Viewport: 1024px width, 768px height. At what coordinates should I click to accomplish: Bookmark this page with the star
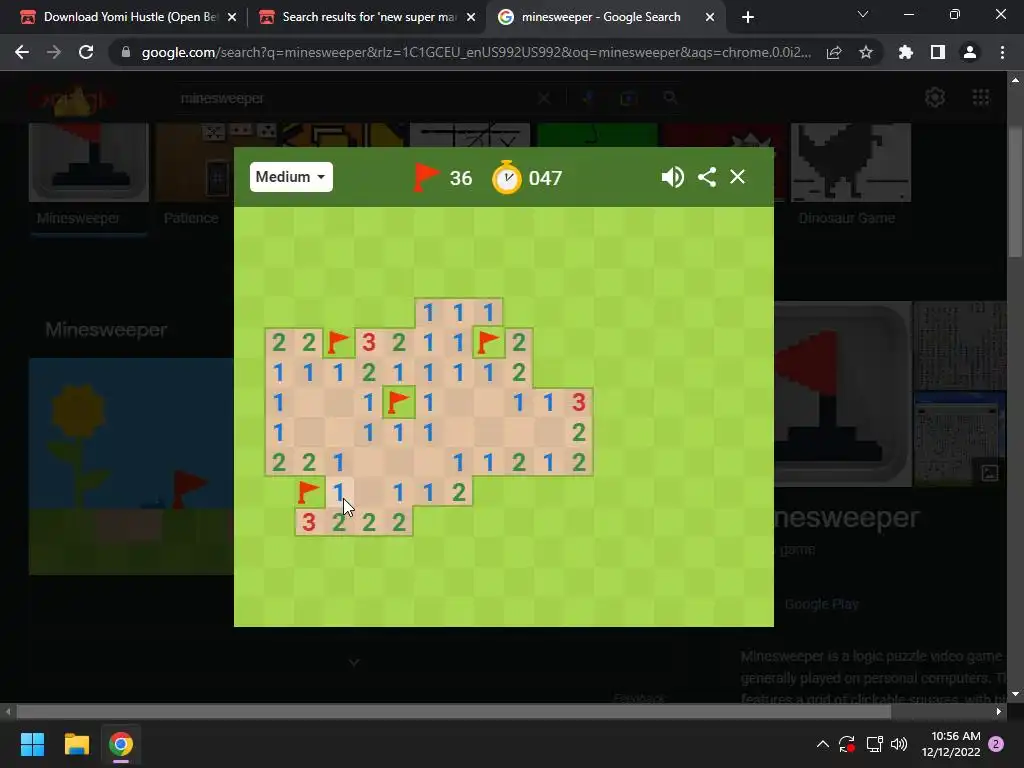pos(866,52)
